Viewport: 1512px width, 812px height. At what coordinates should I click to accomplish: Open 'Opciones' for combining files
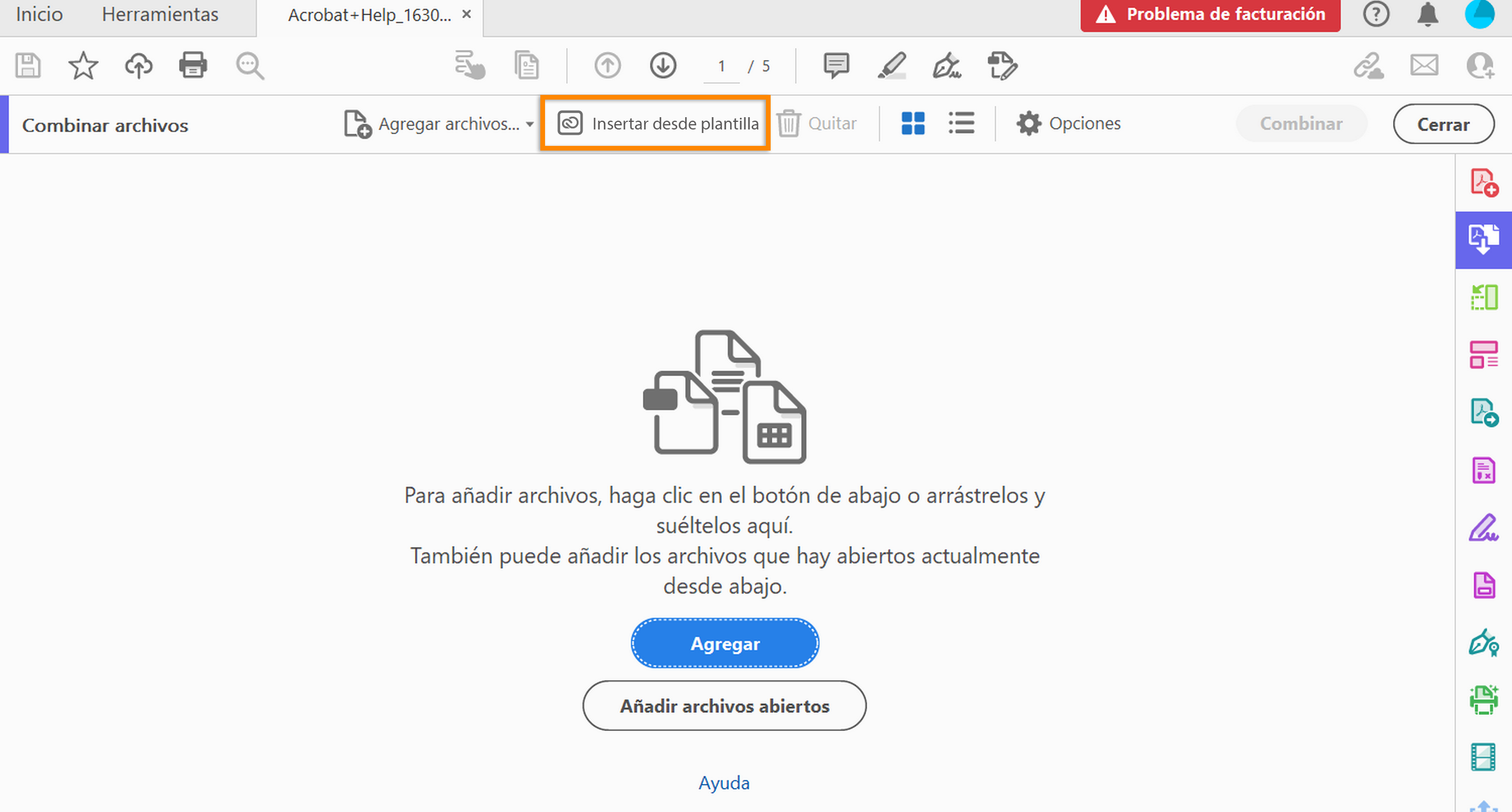(x=1068, y=123)
